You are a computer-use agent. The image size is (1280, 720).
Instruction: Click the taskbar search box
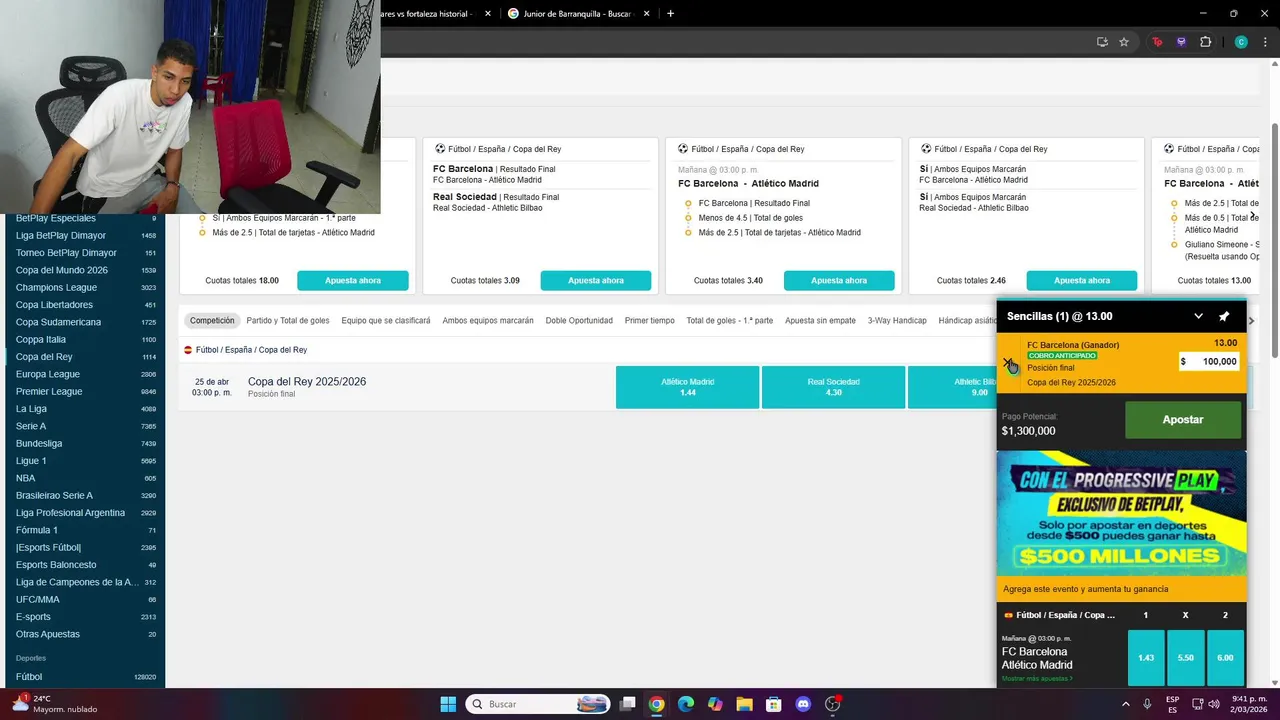click(x=538, y=704)
